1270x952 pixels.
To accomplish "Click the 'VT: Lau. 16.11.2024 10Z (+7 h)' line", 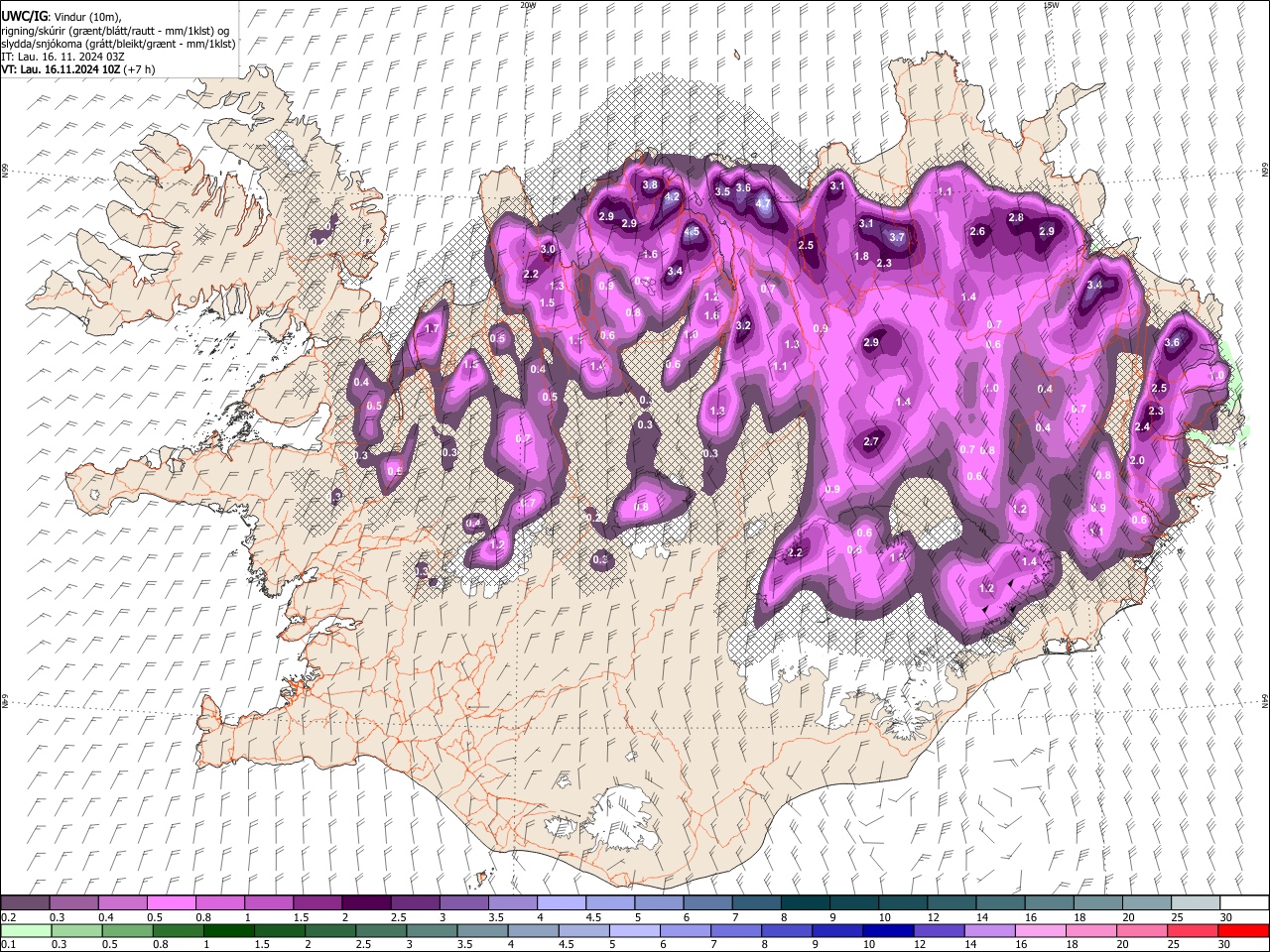I will click(77, 69).
